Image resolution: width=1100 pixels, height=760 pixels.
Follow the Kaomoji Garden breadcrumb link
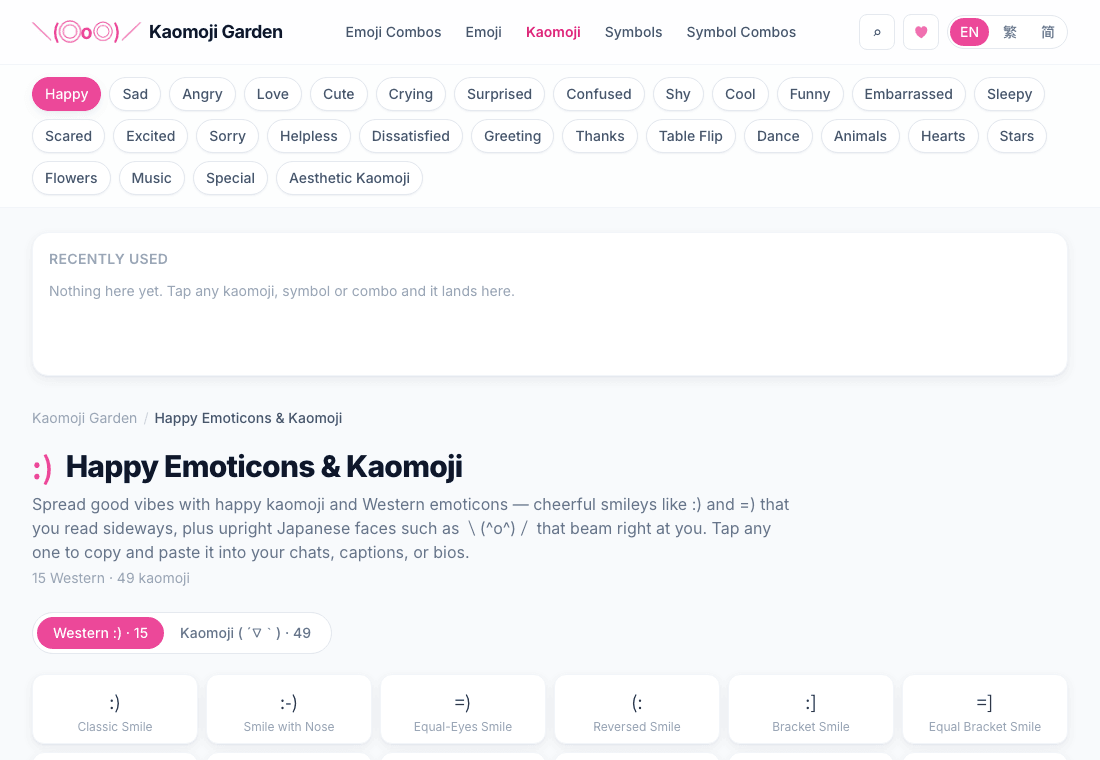84,418
